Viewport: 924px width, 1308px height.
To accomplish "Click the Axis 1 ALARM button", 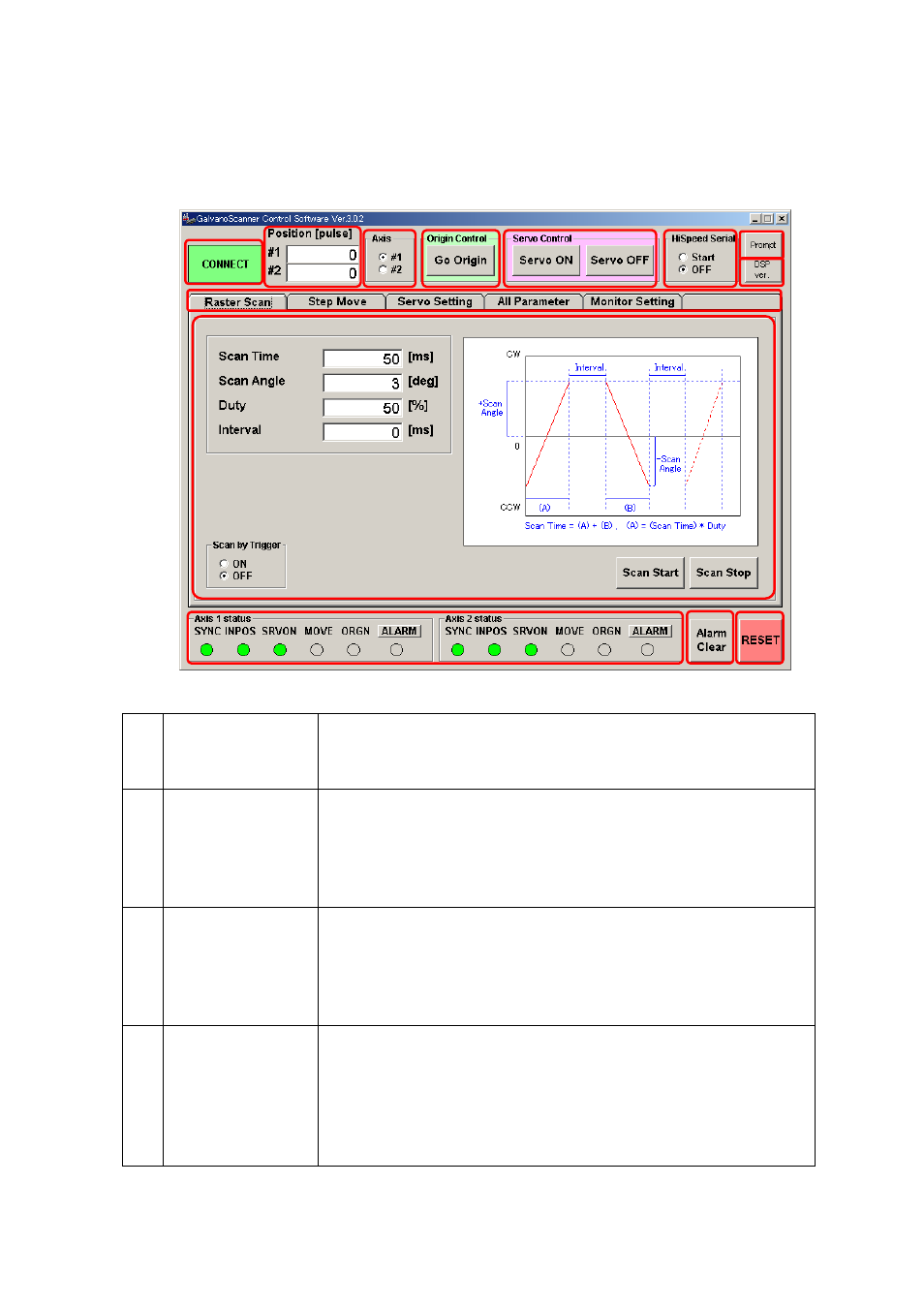I will pos(399,631).
